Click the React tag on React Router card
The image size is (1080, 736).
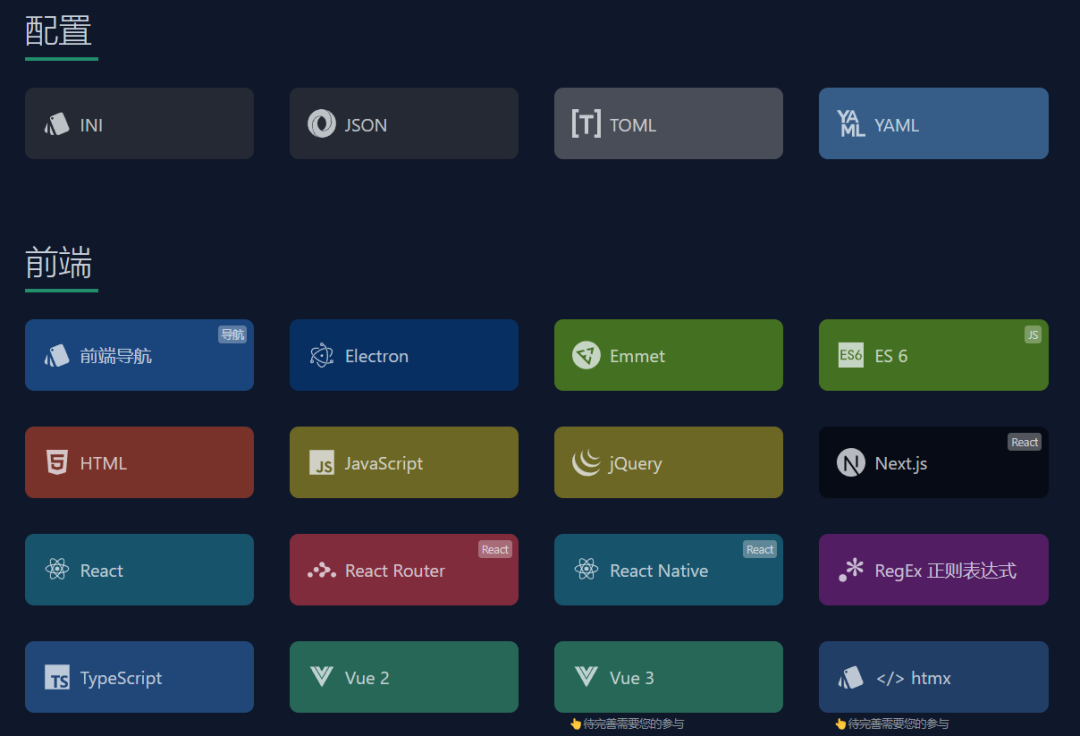point(495,549)
